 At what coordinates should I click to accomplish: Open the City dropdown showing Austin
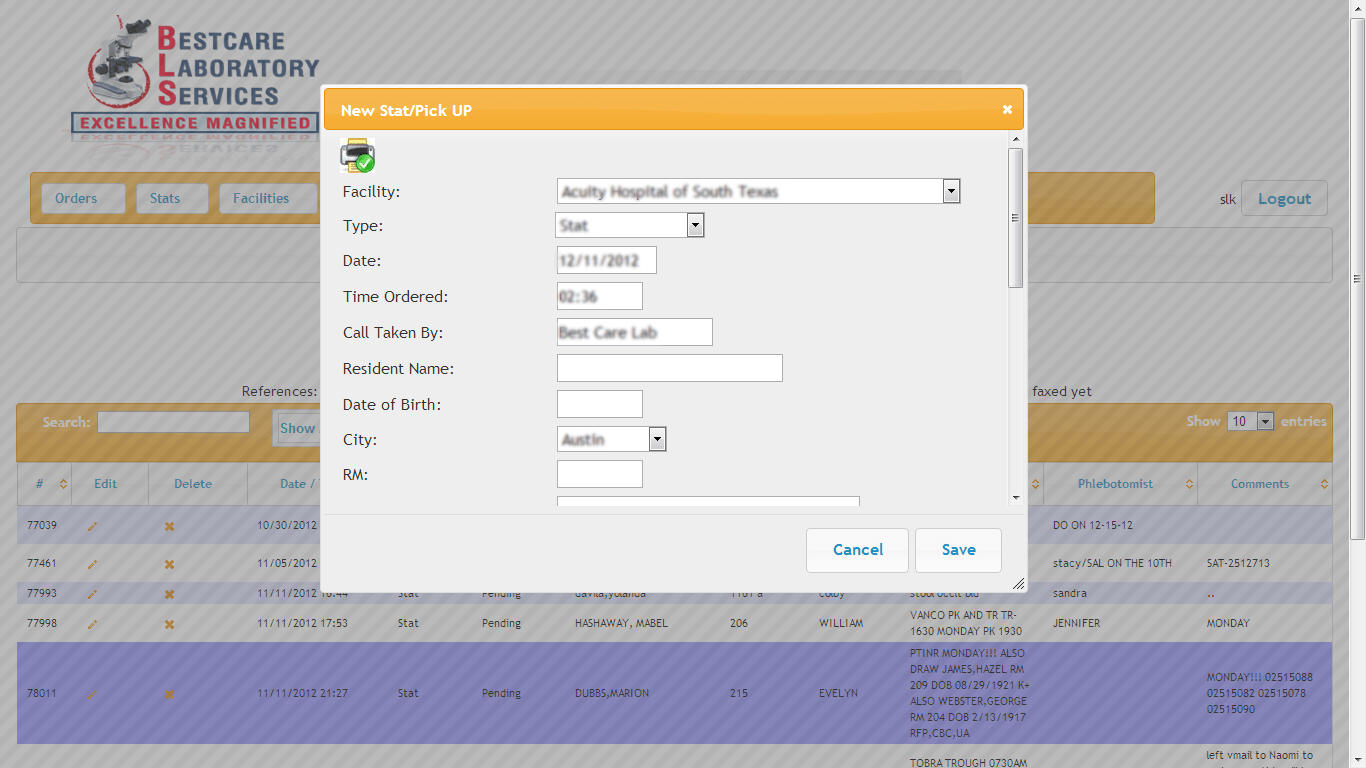(657, 439)
